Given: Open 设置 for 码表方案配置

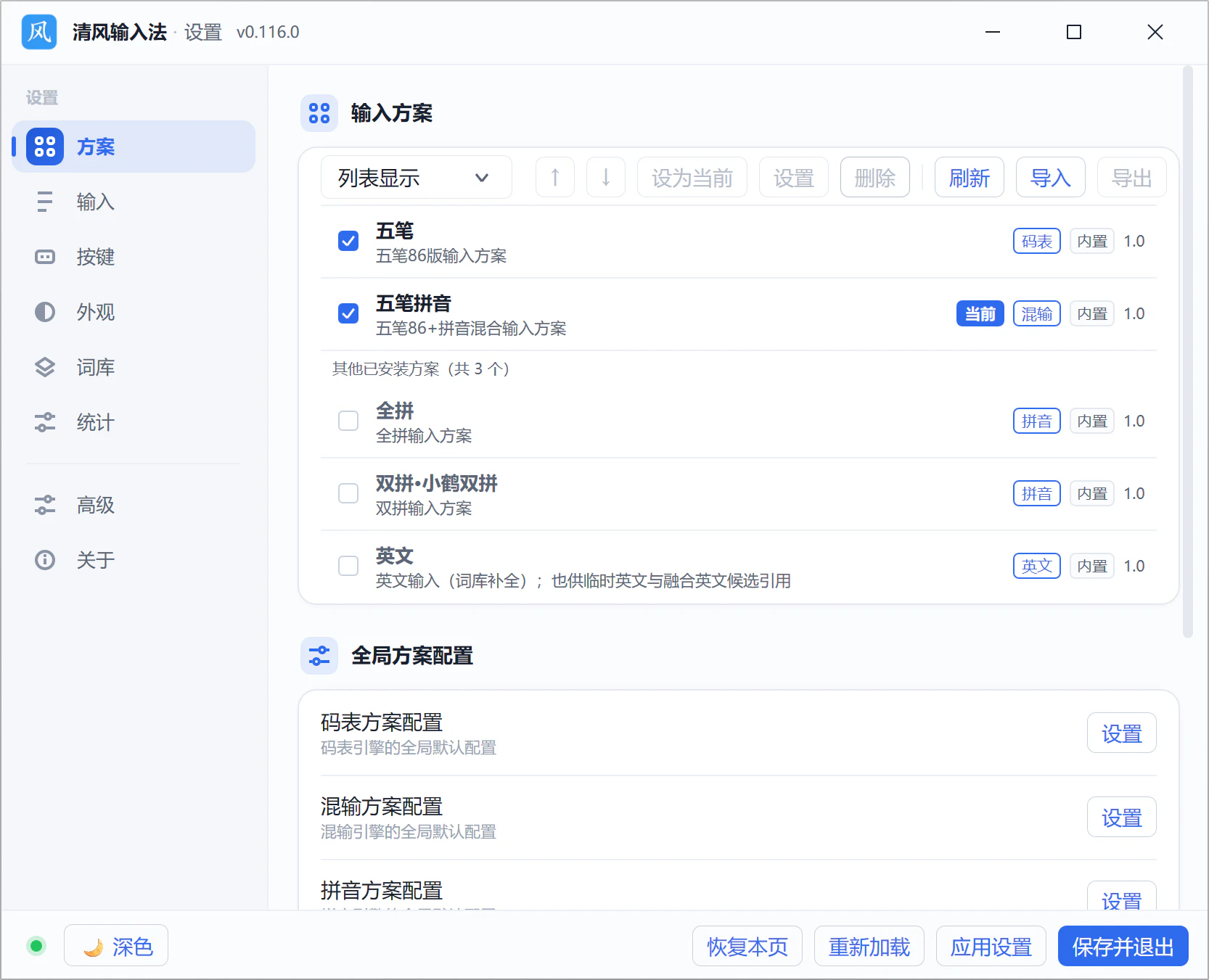Looking at the screenshot, I should coord(1122,733).
